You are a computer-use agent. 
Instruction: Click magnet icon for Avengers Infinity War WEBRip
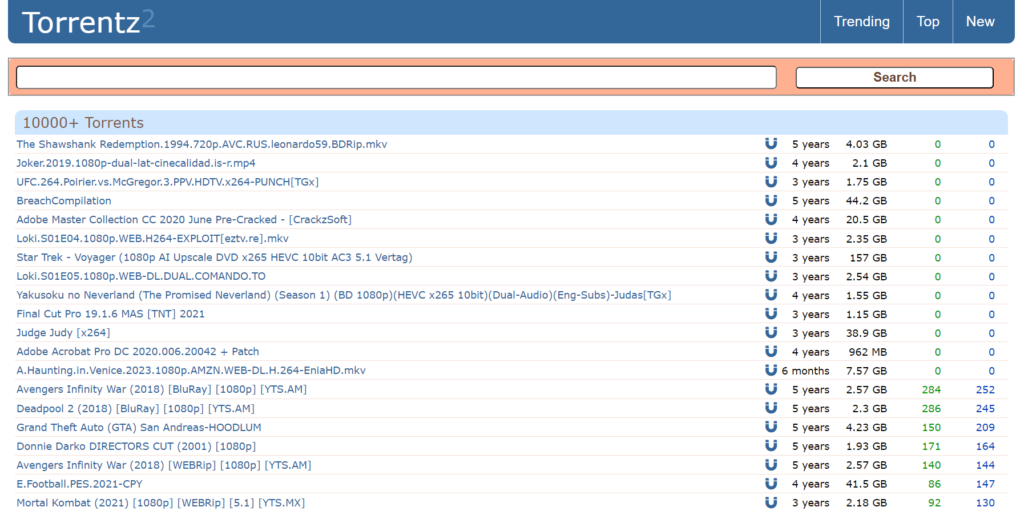(x=771, y=465)
